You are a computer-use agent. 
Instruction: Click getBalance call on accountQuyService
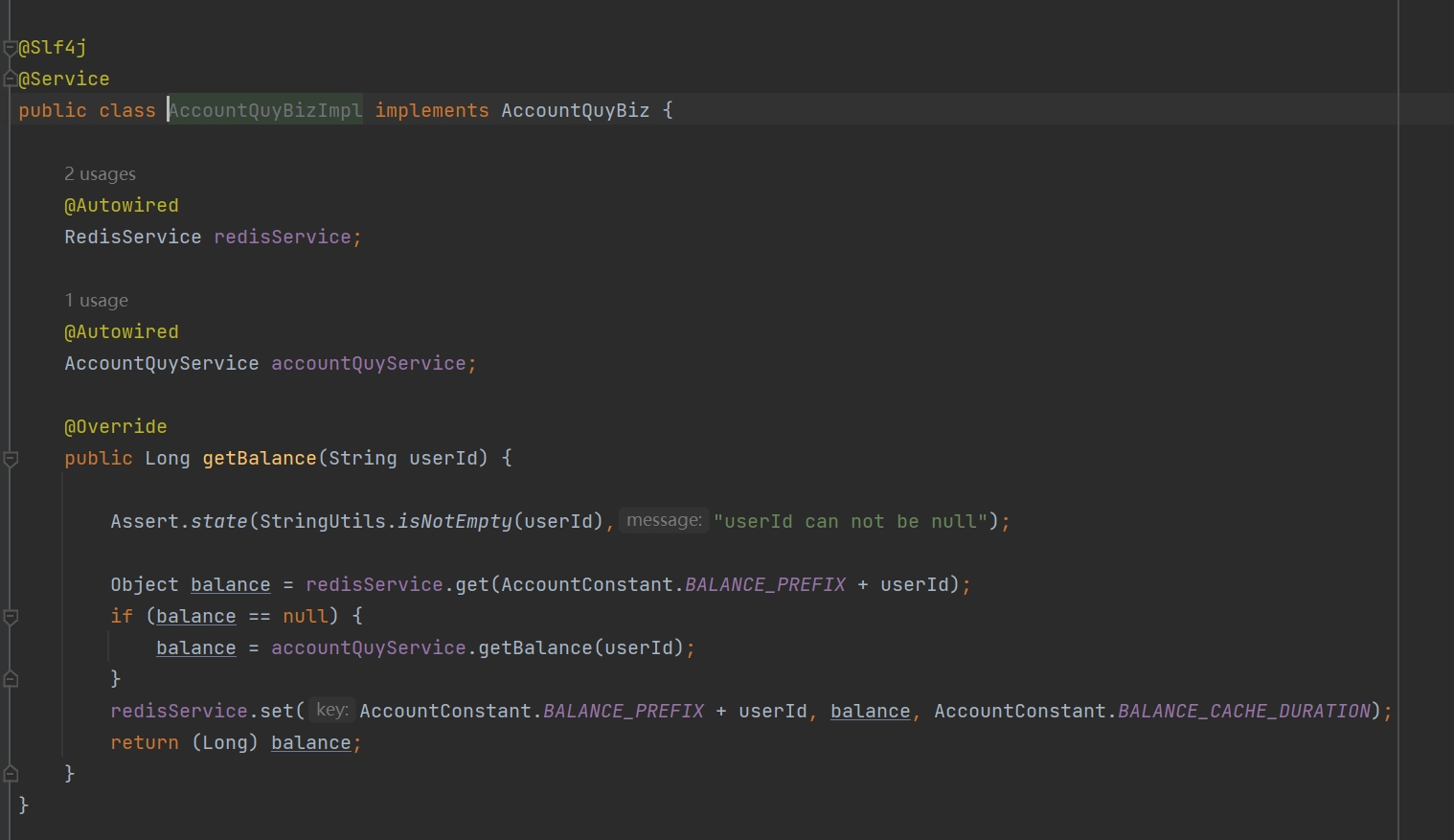point(535,648)
